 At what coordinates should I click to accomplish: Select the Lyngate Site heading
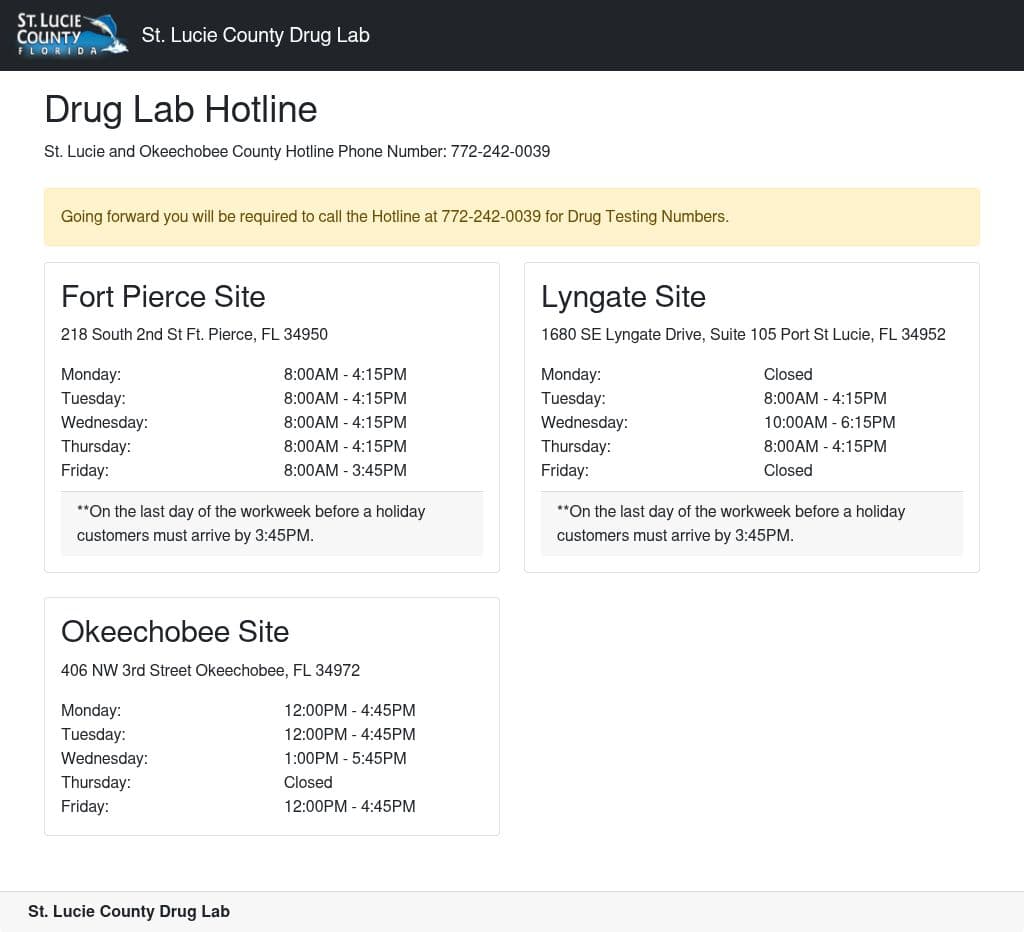623,297
